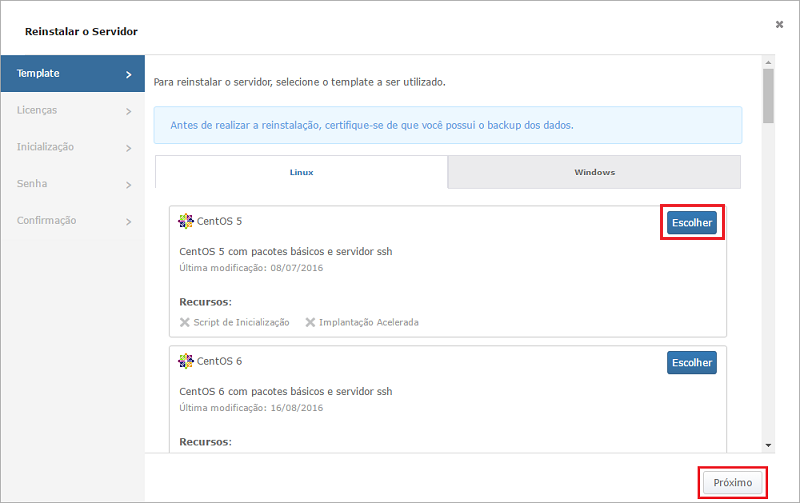Click the X icon beside Script de Inicialização
The height and width of the screenshot is (503, 800).
(185, 322)
